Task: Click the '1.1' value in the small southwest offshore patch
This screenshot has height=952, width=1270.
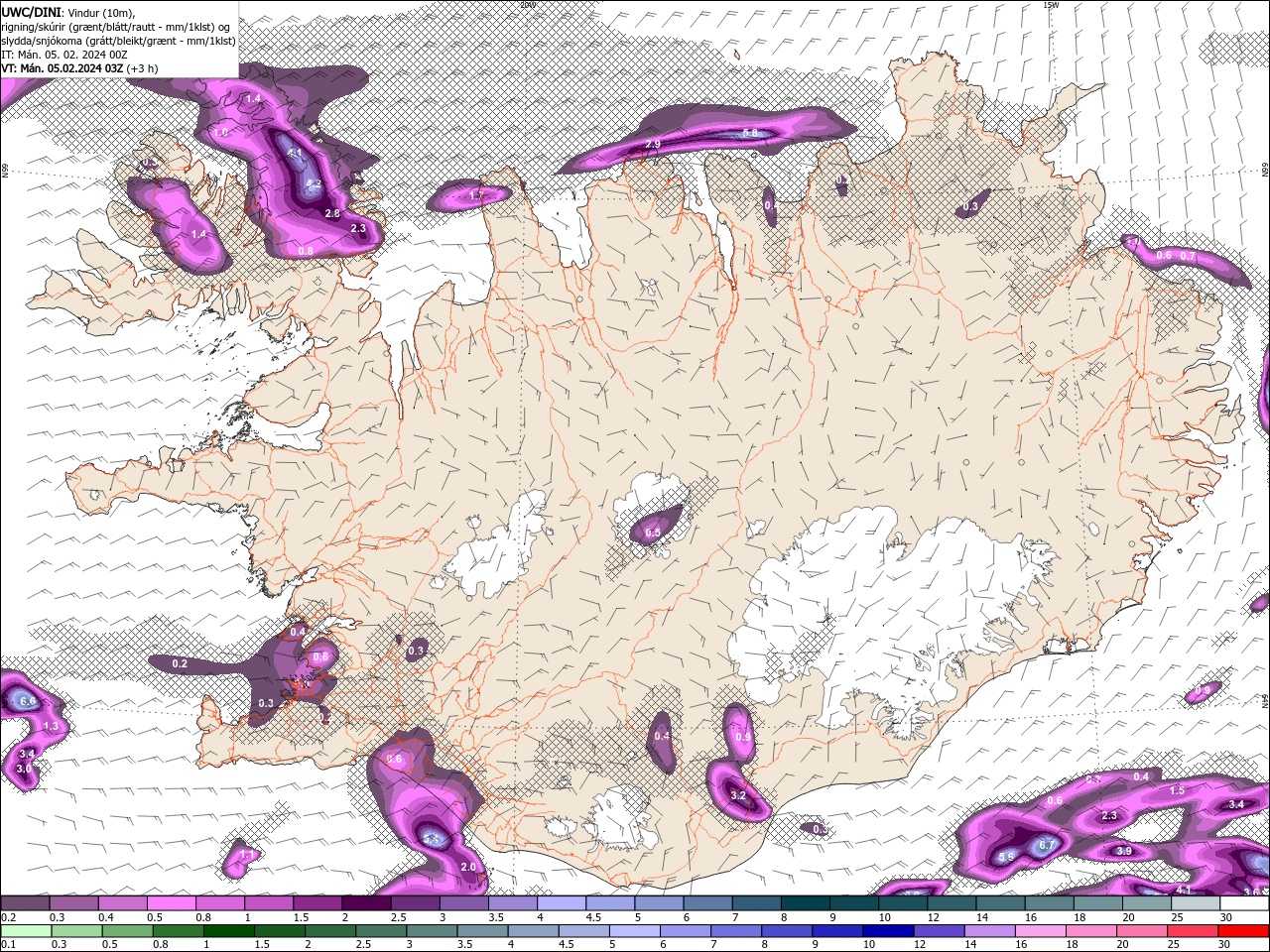Action: 246,854
